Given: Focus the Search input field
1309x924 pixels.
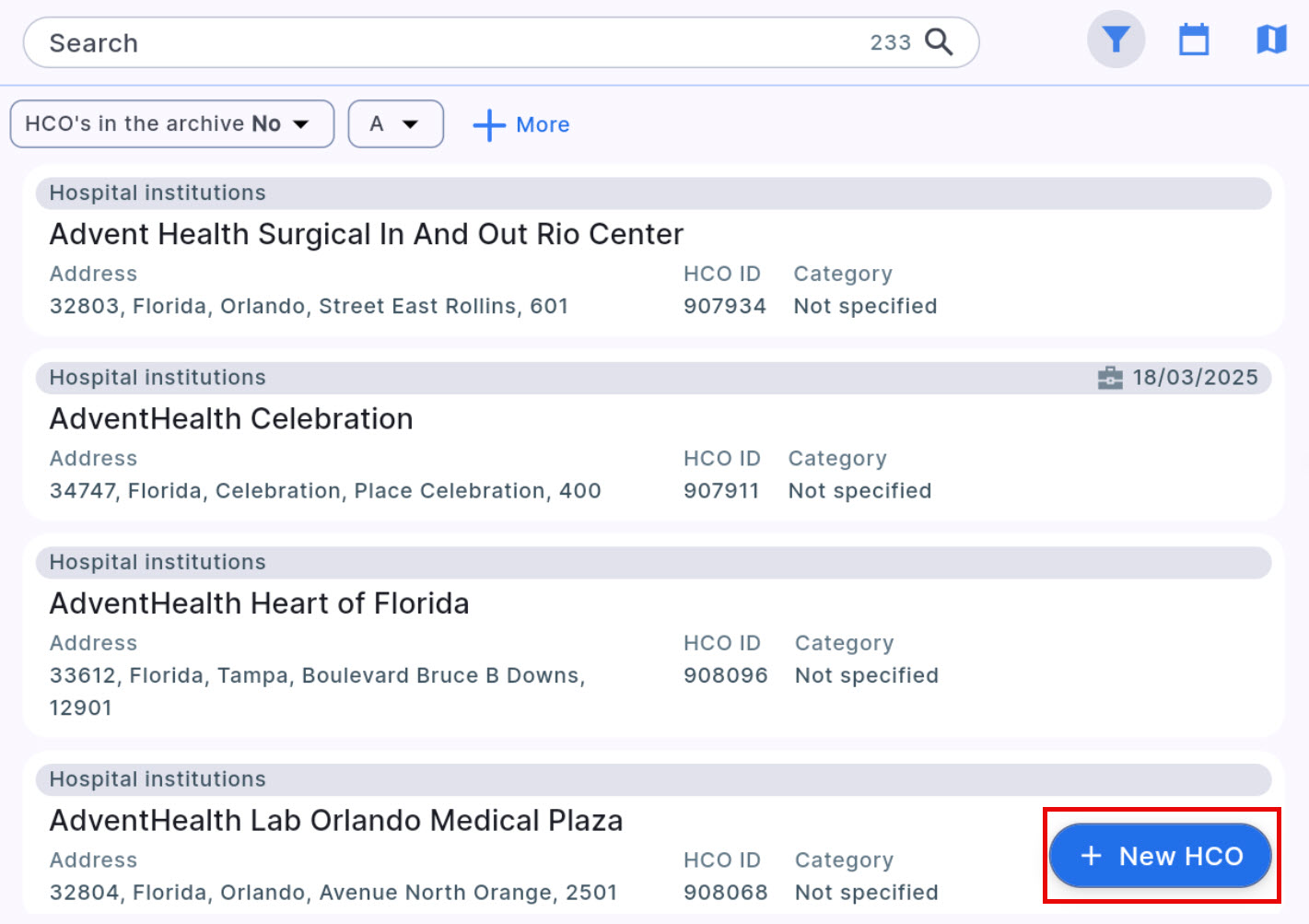Looking at the screenshot, I should pyautogui.click(x=442, y=43).
